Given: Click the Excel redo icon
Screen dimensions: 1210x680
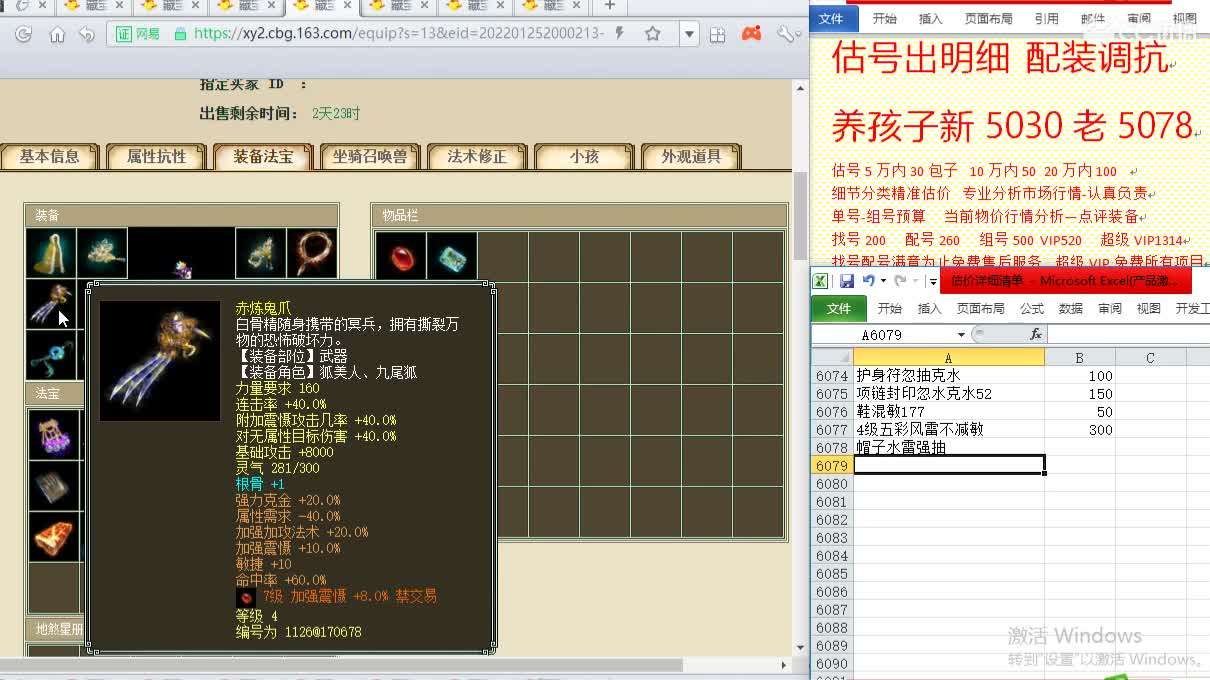Looking at the screenshot, I should (x=900, y=281).
